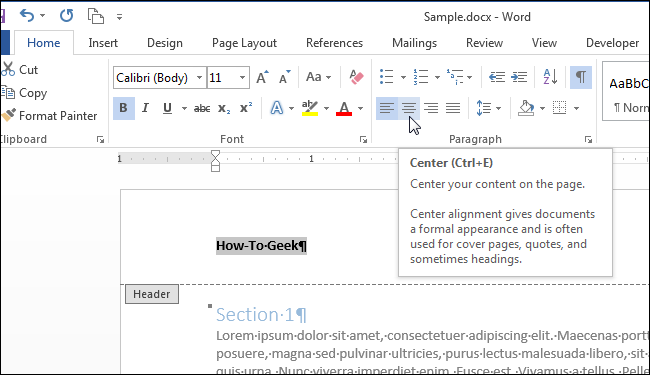Toggle Bold formatting

coord(124,108)
